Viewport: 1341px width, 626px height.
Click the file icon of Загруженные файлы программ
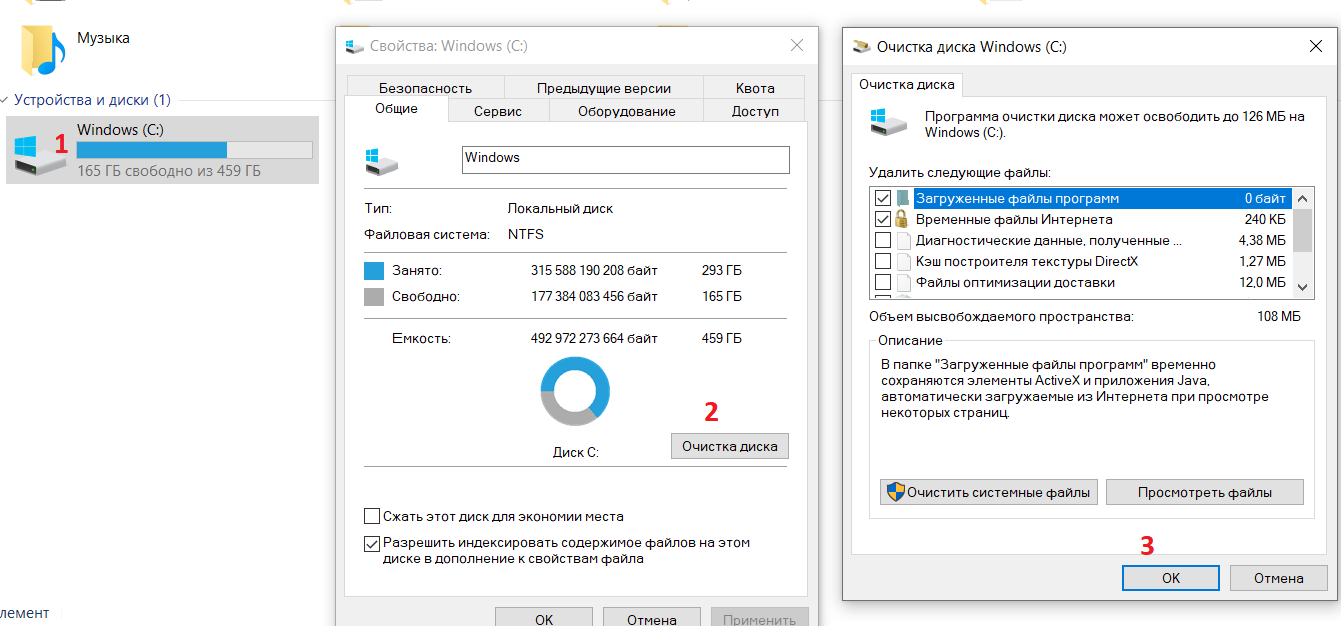coord(904,198)
